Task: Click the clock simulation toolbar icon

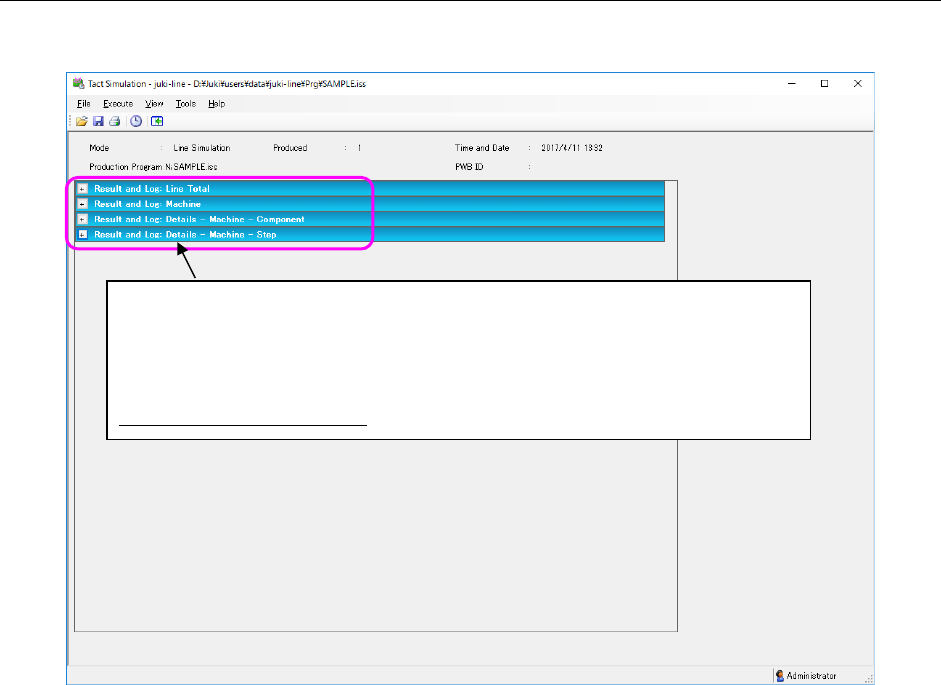Action: (136, 121)
